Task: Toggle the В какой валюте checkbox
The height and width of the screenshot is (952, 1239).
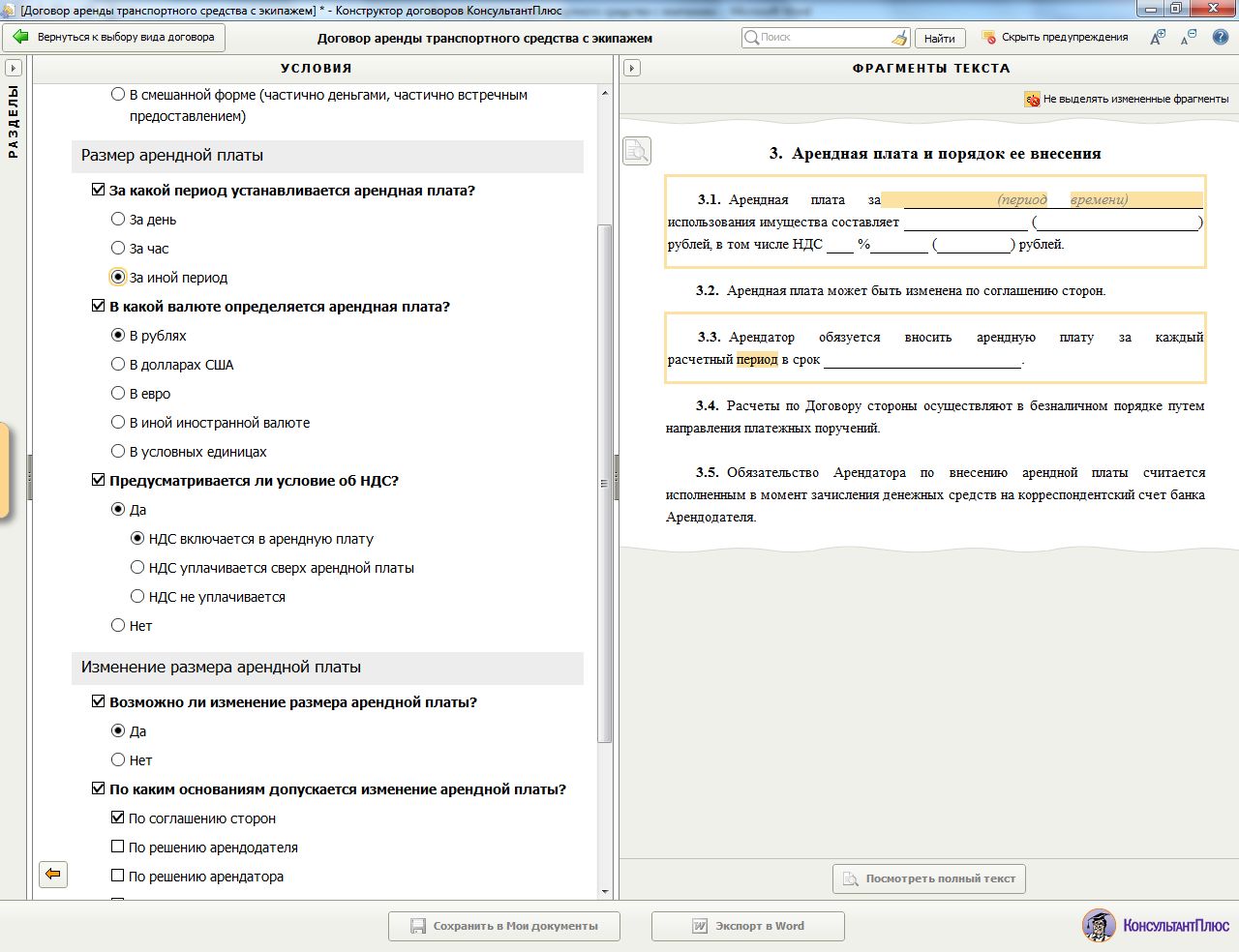Action: pyautogui.click(x=98, y=306)
